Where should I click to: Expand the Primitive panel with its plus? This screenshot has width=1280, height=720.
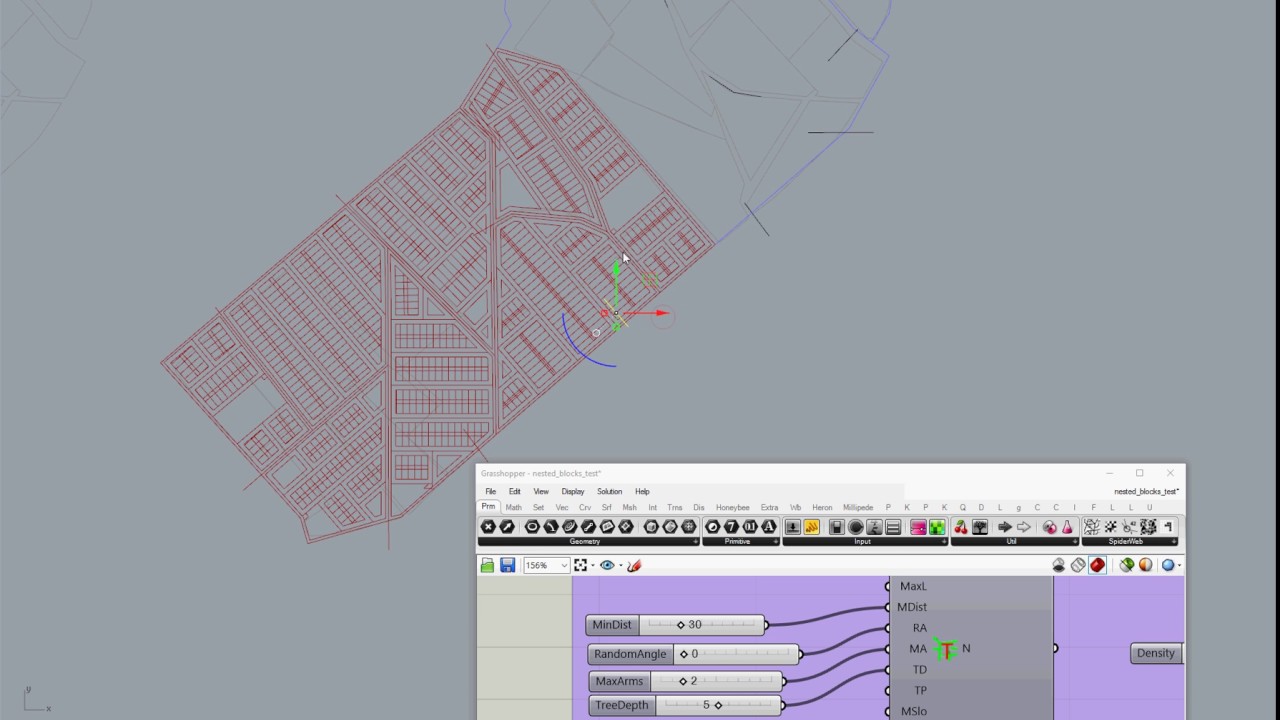click(775, 541)
